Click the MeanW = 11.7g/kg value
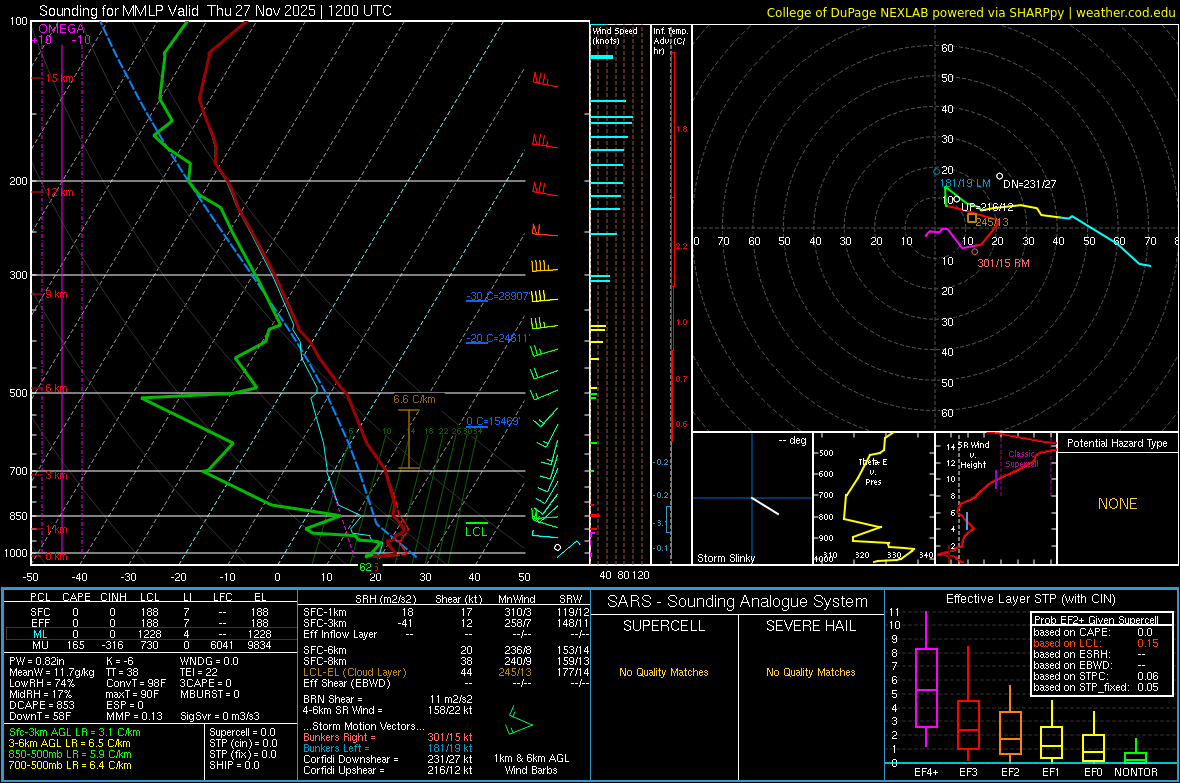The height and width of the screenshot is (783, 1180). point(52,672)
